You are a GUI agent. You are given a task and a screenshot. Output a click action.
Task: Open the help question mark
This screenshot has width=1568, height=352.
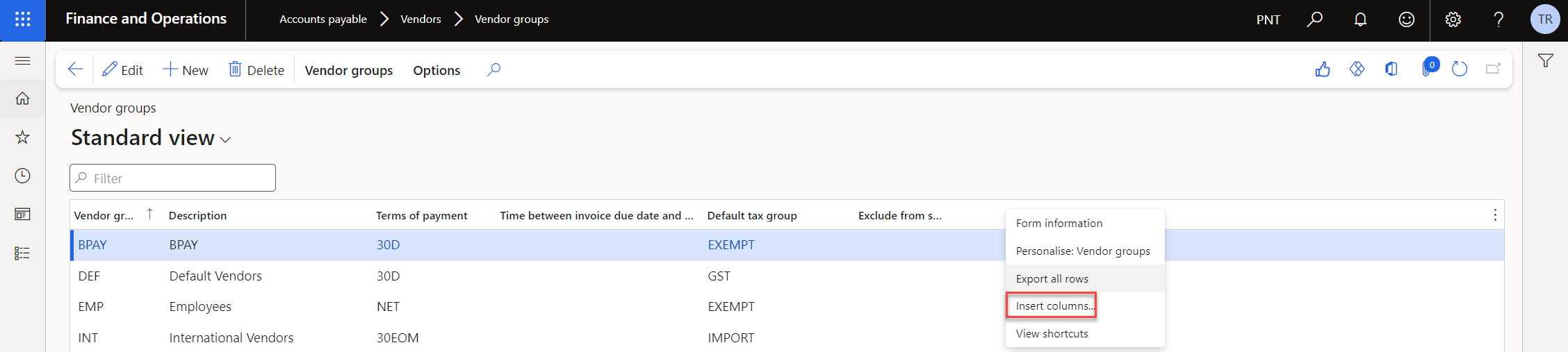point(1498,19)
